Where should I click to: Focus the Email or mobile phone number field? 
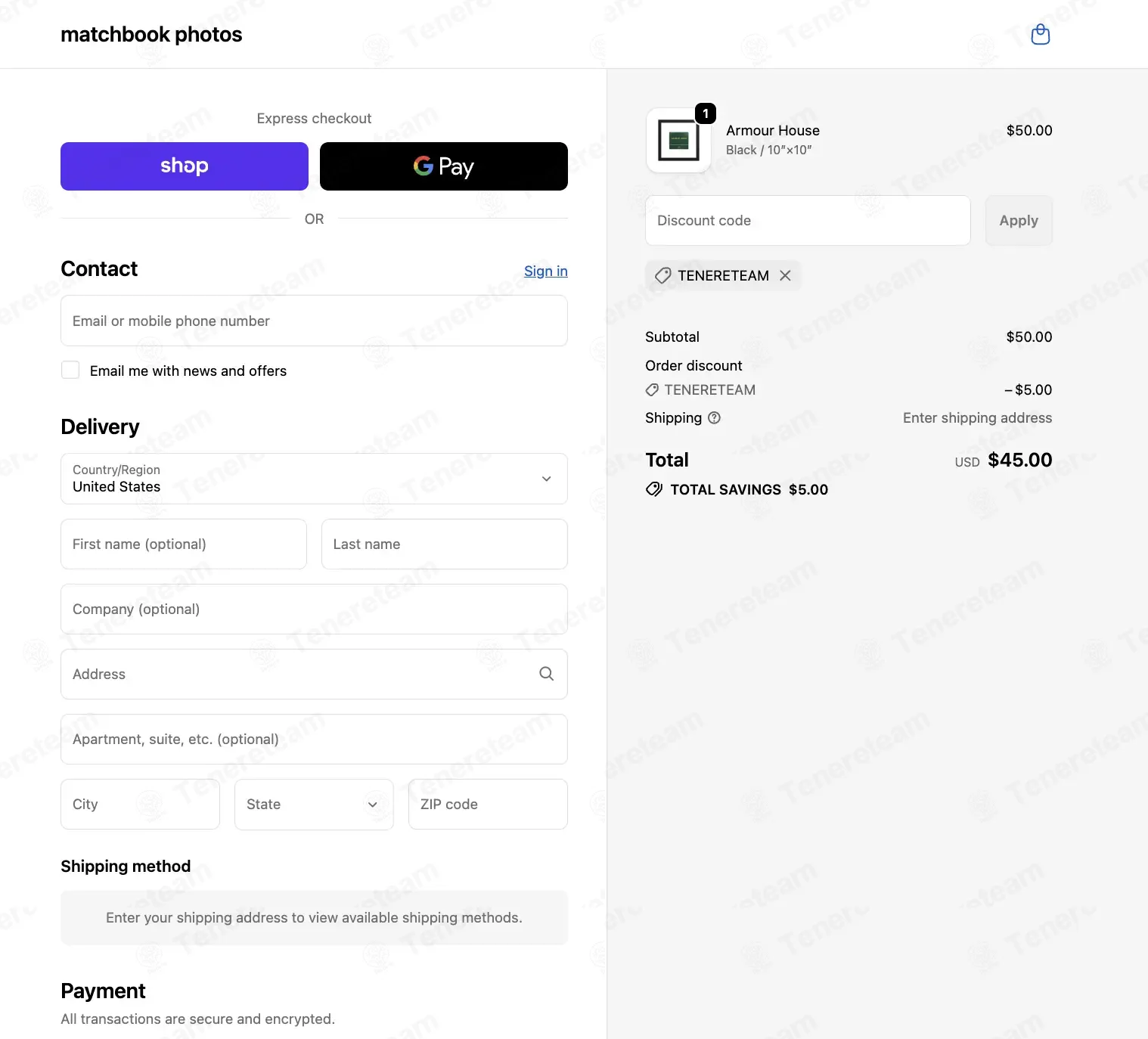pos(314,321)
